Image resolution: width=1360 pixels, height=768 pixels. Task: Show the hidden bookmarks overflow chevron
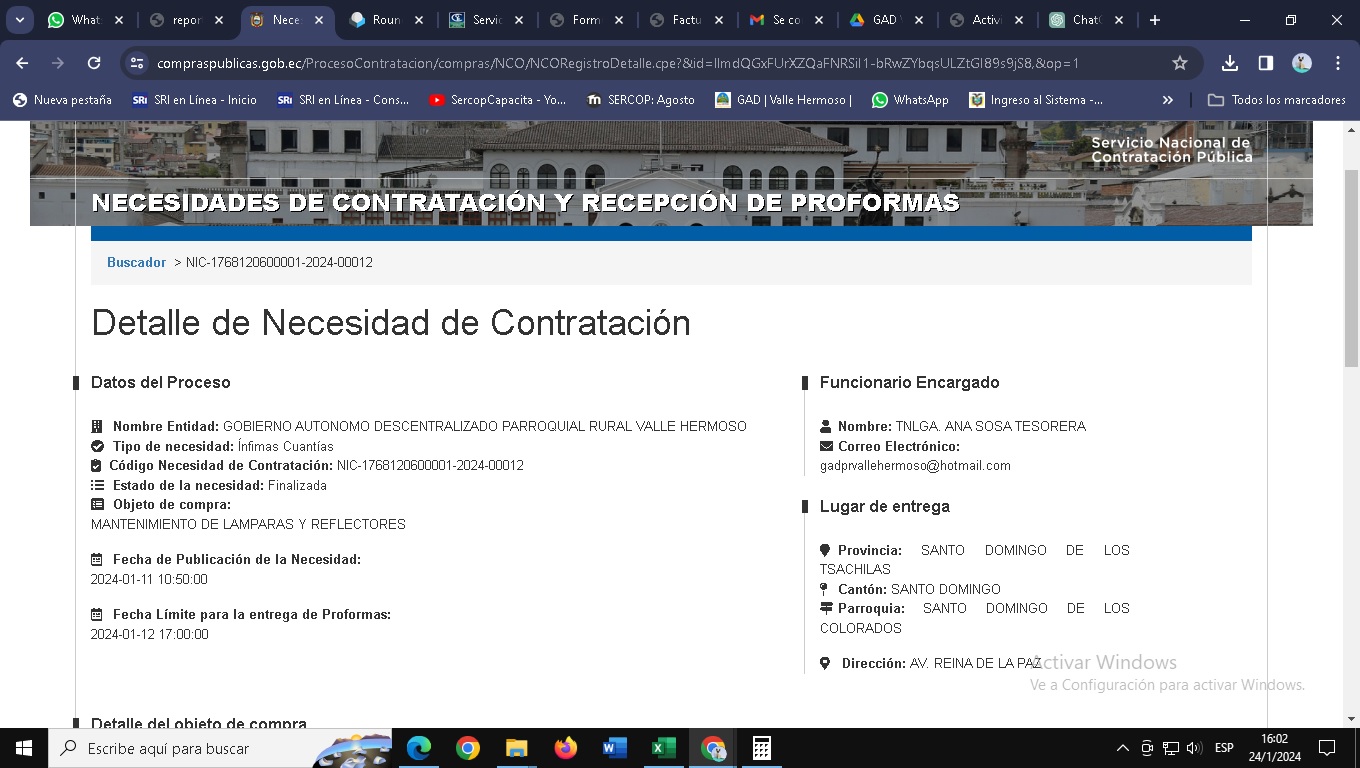pyautogui.click(x=1167, y=100)
